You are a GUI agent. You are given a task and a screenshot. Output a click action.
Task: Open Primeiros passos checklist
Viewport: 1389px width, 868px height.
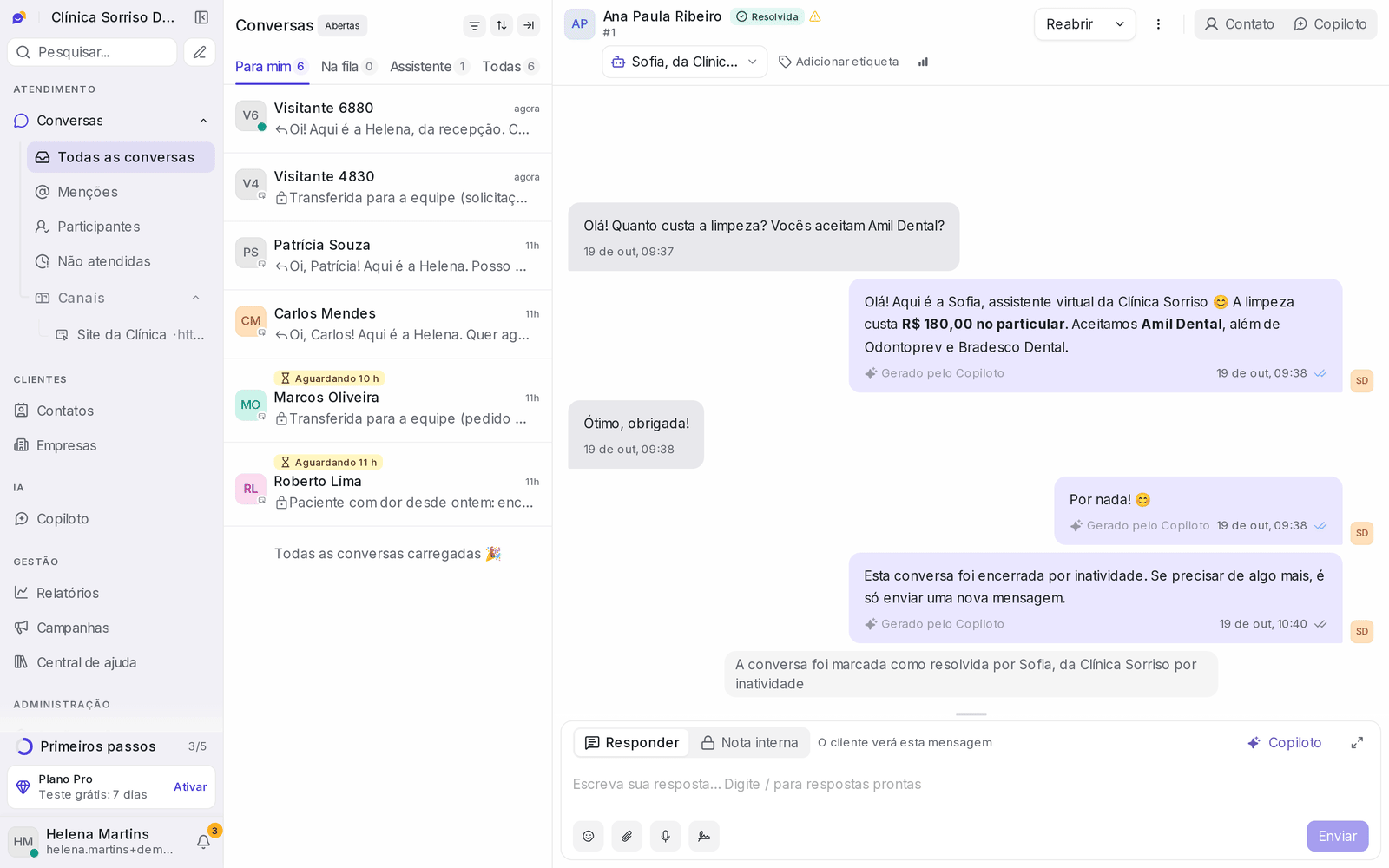point(111,746)
